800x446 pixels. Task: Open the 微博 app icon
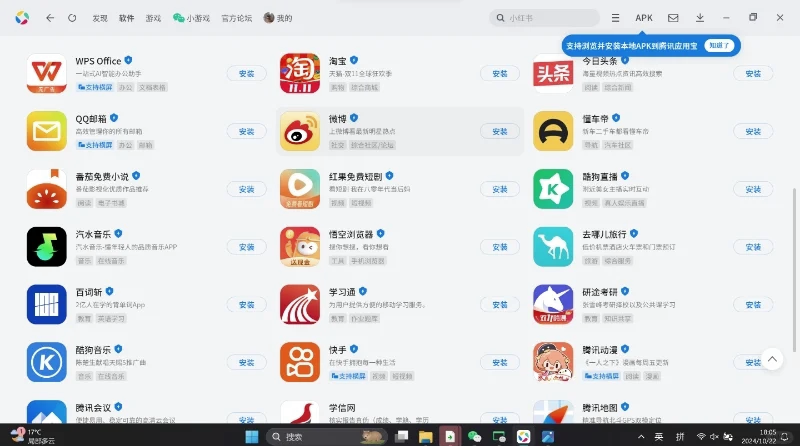[x=300, y=131]
